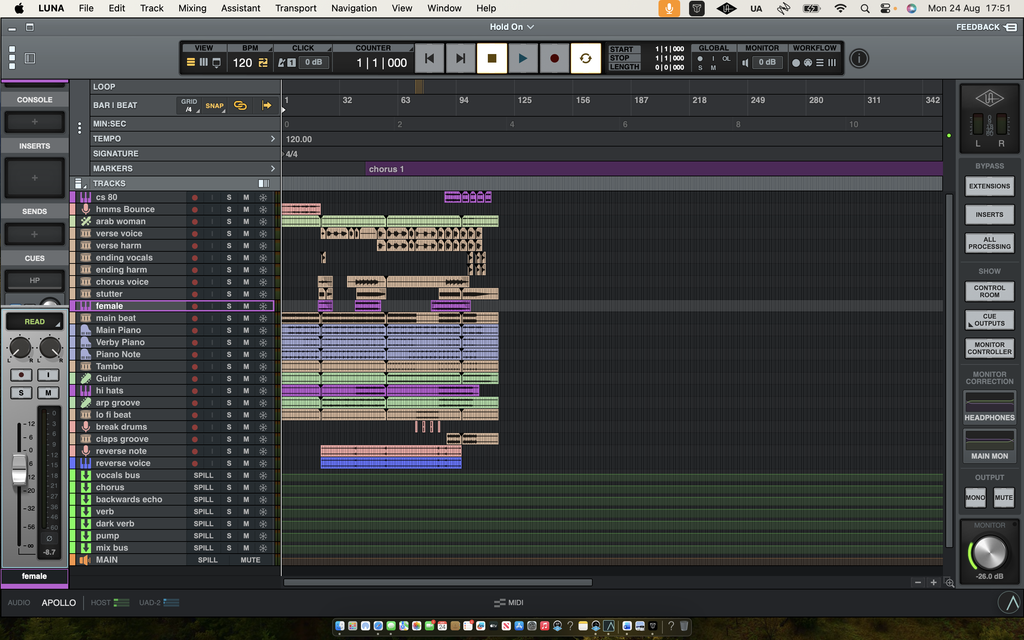Click the MAIN track speaker icon
This screenshot has width=1024, height=640.
coord(85,560)
